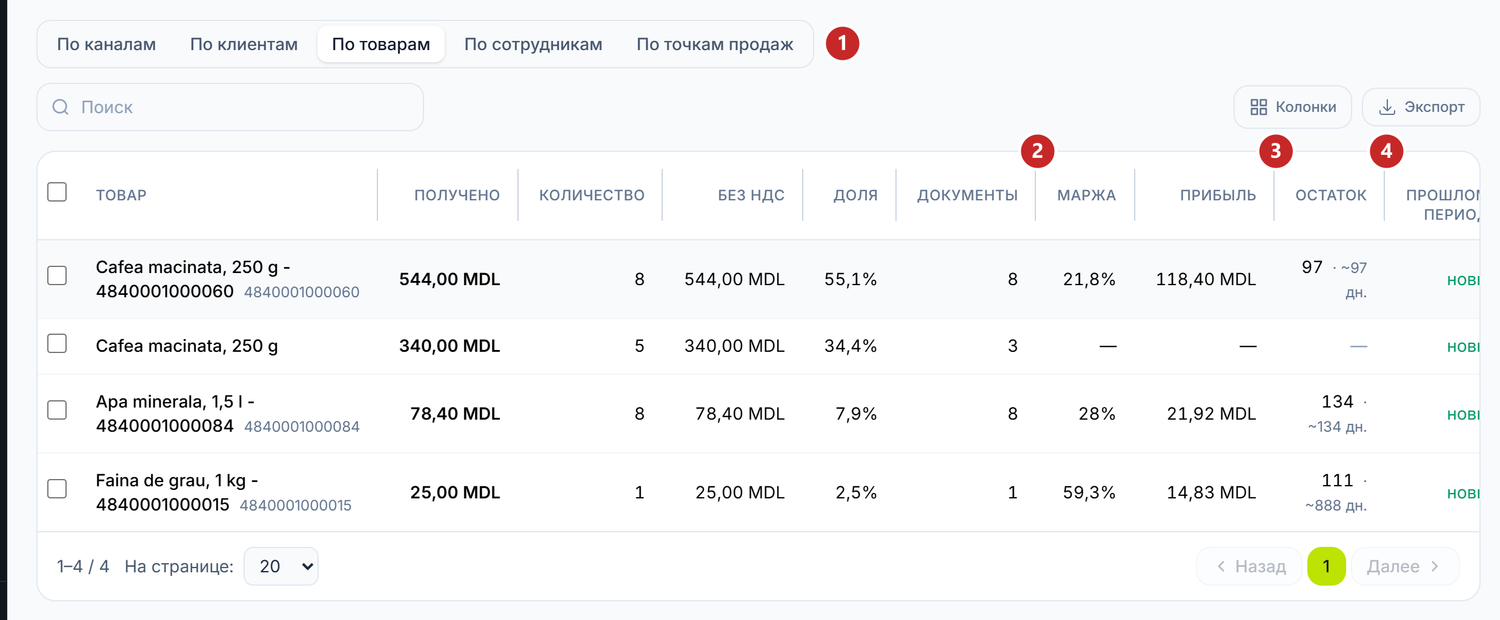Image resolution: width=1500 pixels, height=620 pixels.
Task: Click the 34,4% share value
Action: point(851,346)
